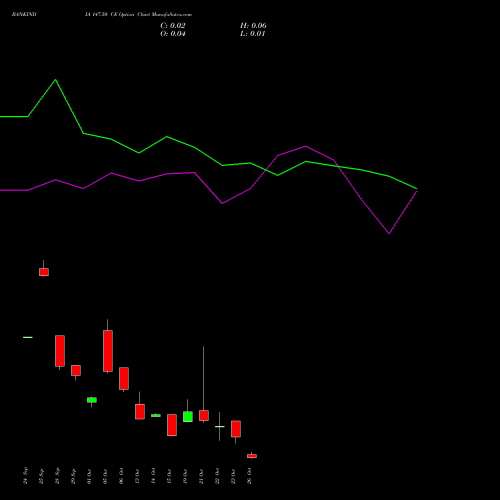Click the 'O: 0.04' open value
The height and width of the screenshot is (500, 500).
coord(173,34)
